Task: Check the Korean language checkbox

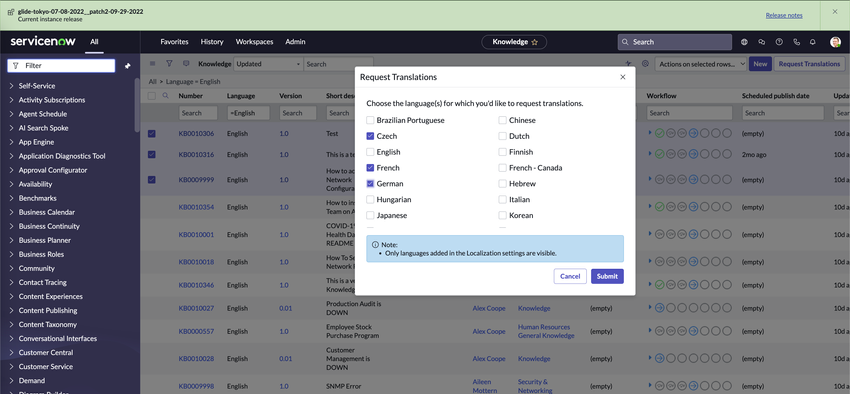Action: 503,215
